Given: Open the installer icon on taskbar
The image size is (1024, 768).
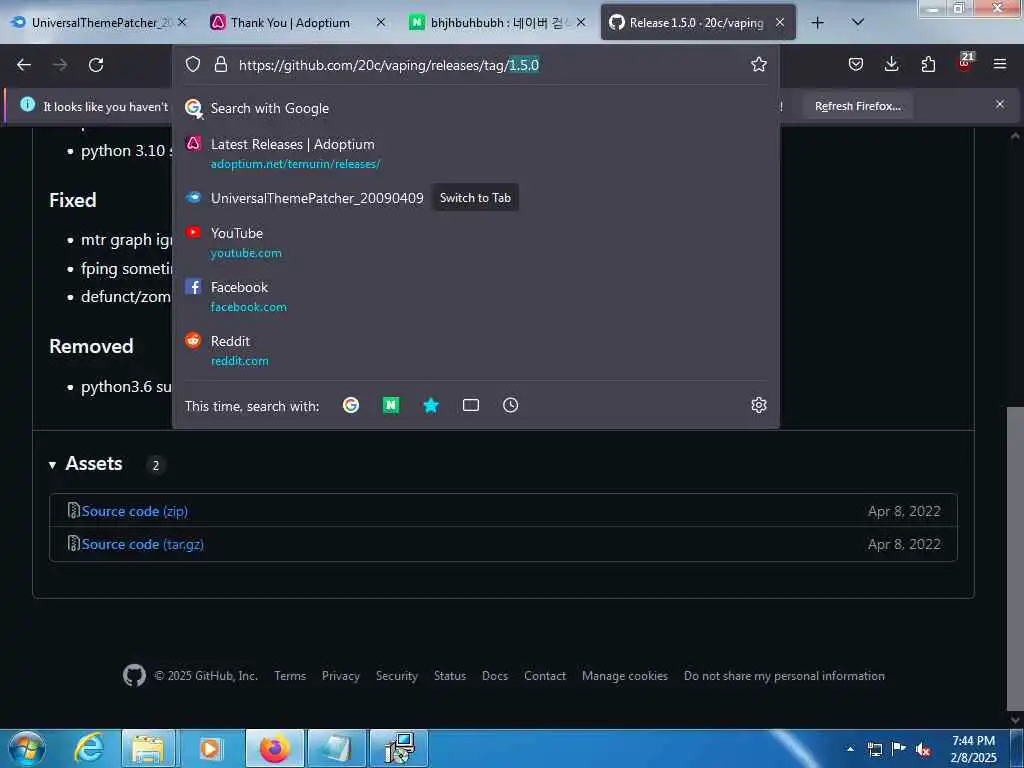Looking at the screenshot, I should pos(398,748).
